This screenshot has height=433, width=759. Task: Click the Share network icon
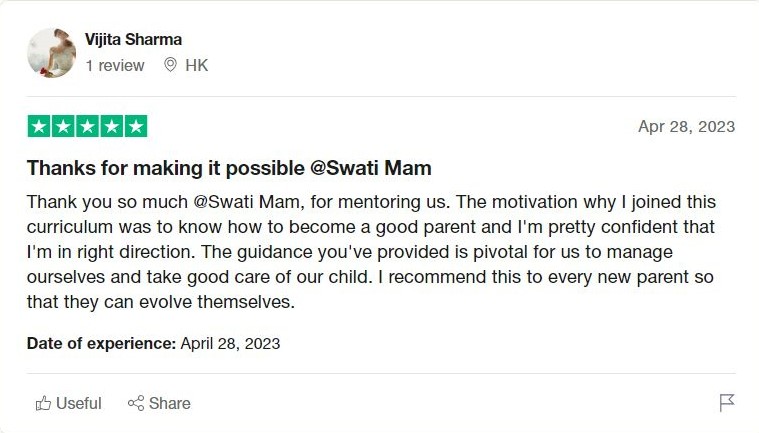pyautogui.click(x=136, y=403)
